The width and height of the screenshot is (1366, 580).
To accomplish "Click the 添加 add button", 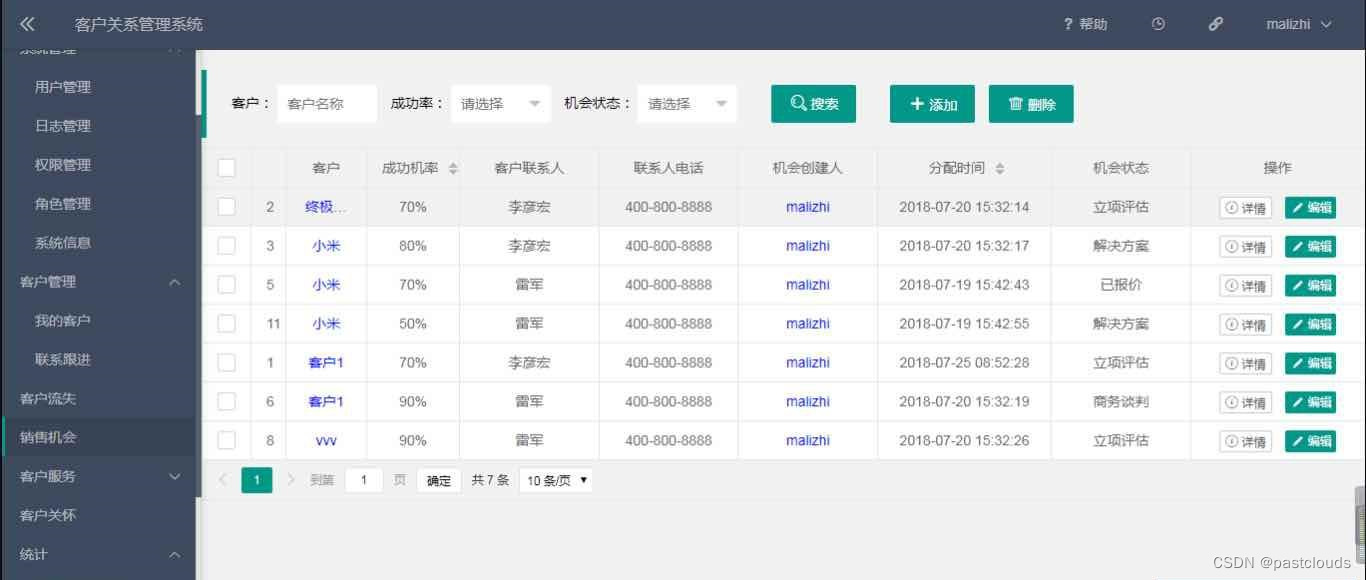I will [x=932, y=104].
